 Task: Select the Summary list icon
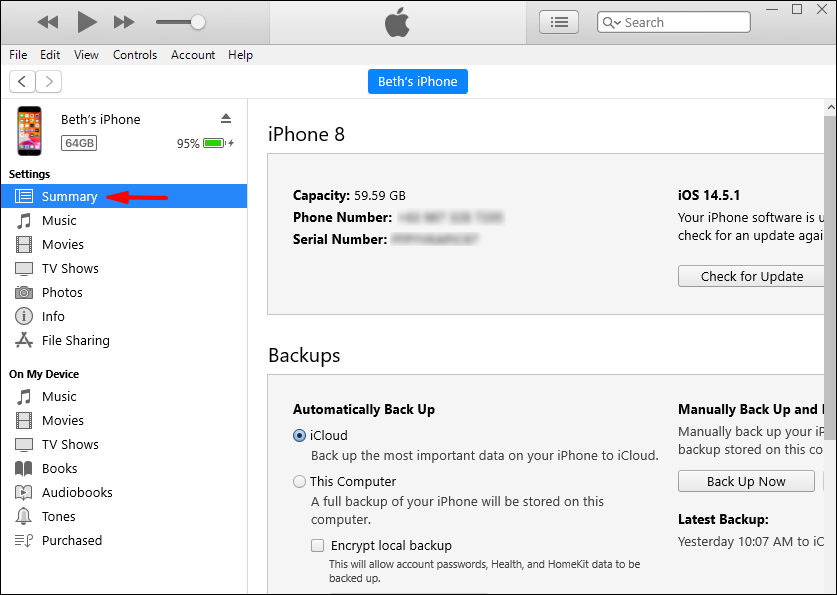point(23,196)
